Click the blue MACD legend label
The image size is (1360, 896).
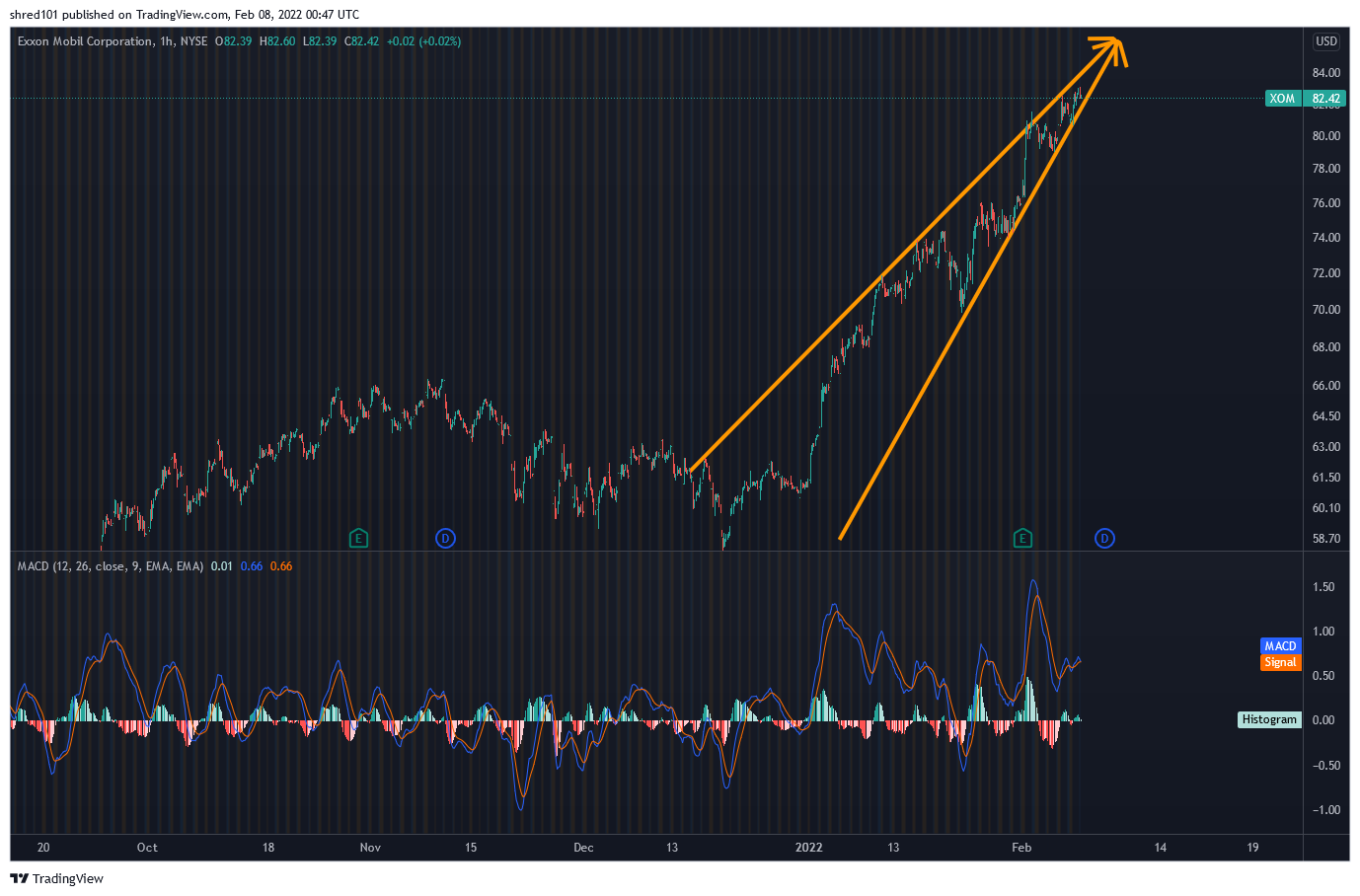[1281, 646]
